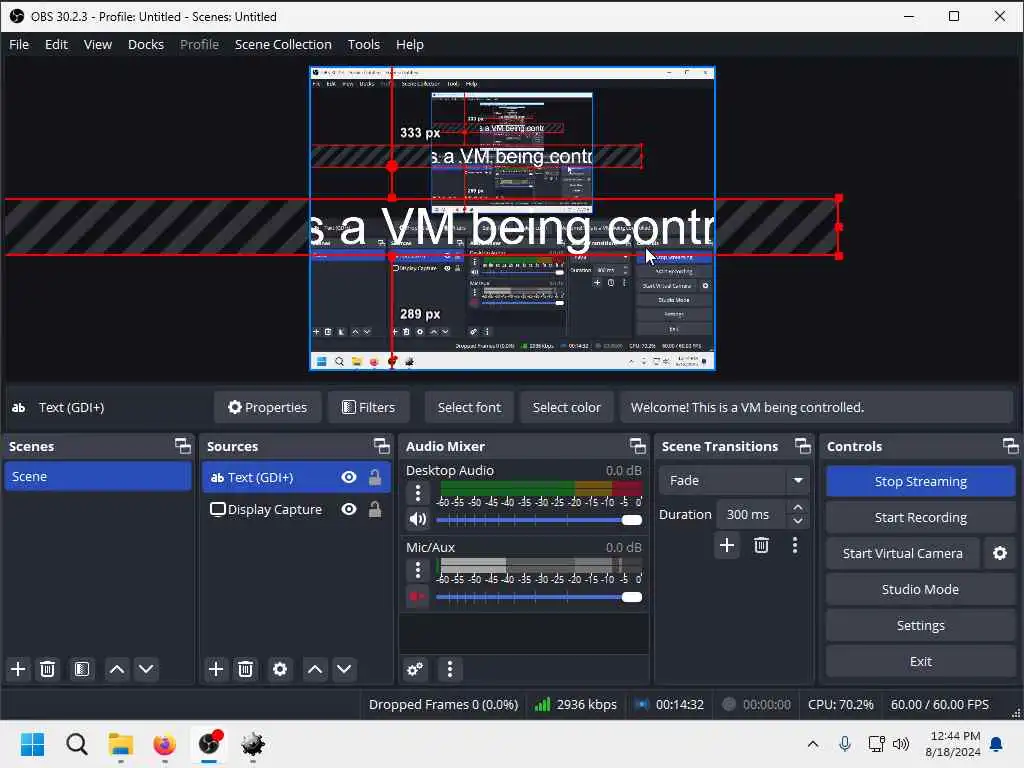Click Start Recording button
Screen dimensions: 1024x768
click(920, 517)
